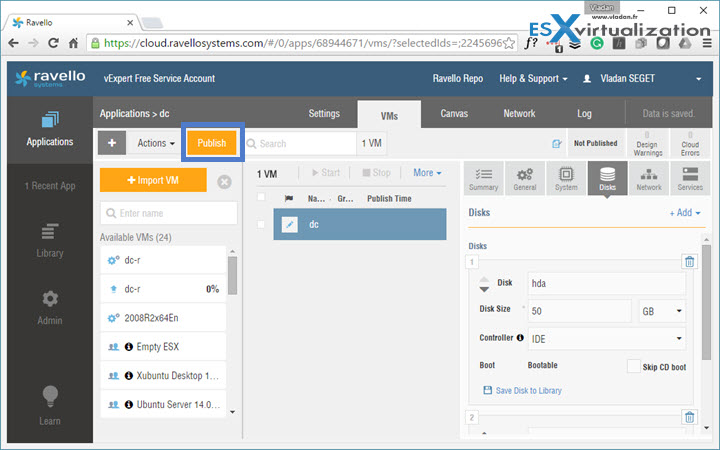Click the Import VM button
Image resolution: width=720 pixels, height=450 pixels.
click(x=153, y=180)
